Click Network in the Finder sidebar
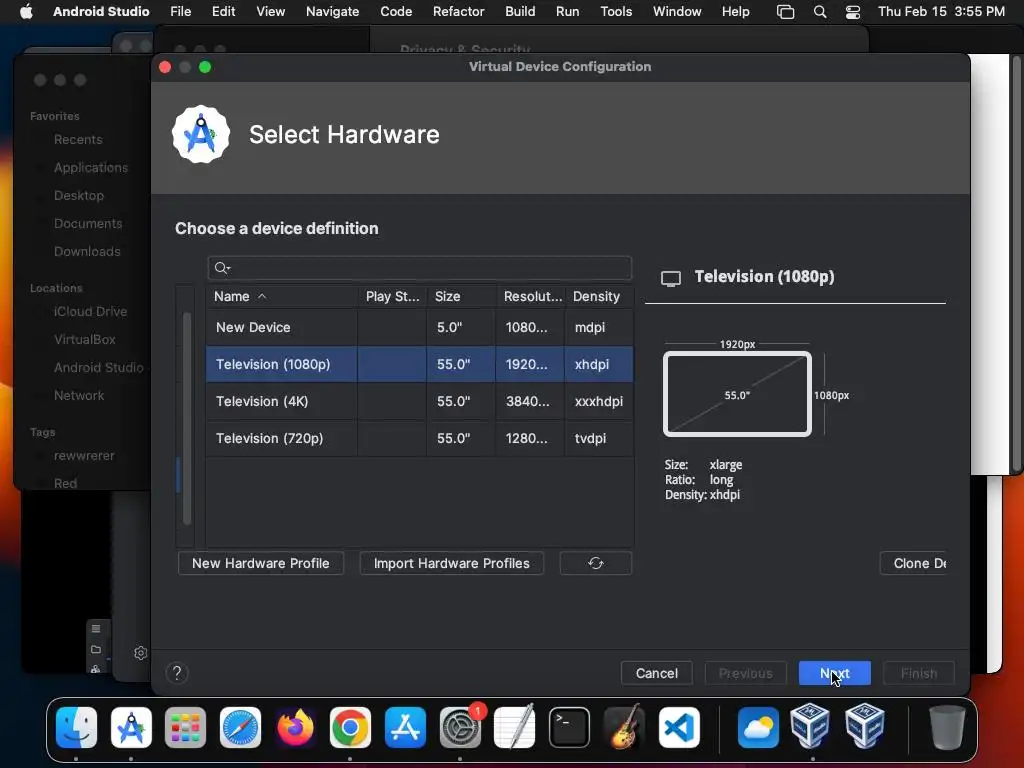 (79, 395)
